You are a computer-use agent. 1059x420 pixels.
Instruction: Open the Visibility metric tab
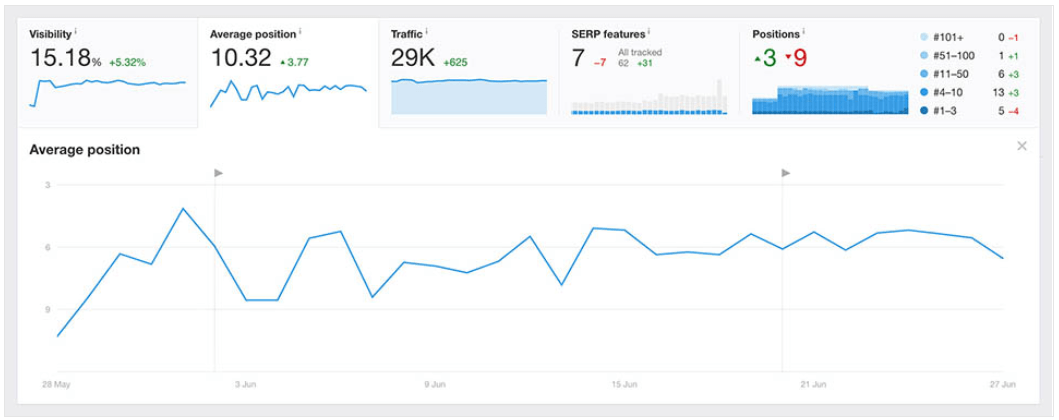[x=107, y=71]
